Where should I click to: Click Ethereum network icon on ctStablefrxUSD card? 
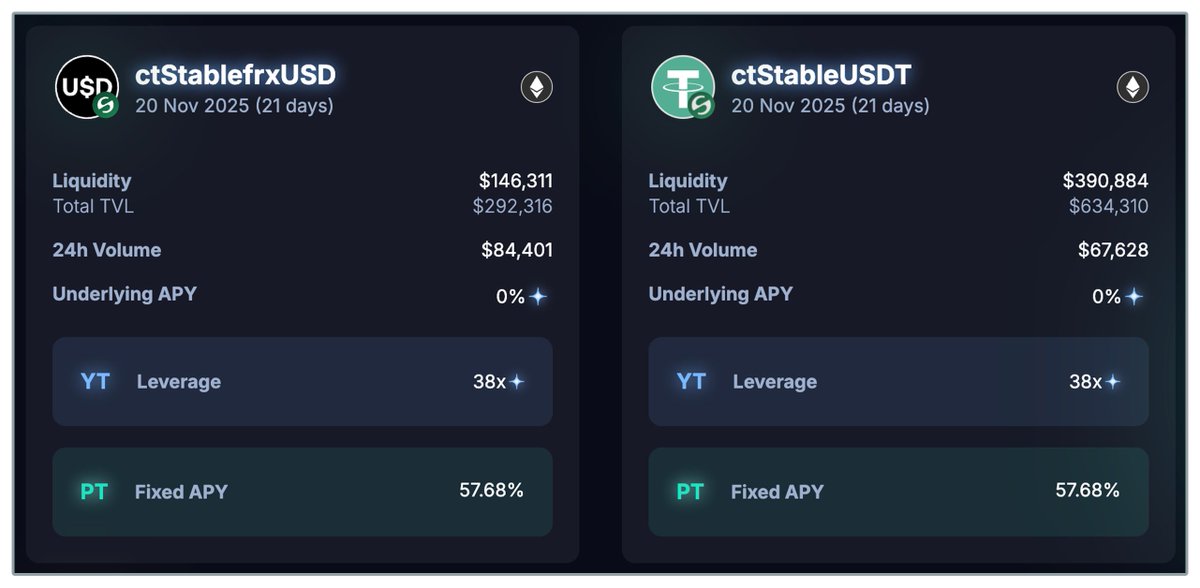coord(537,87)
